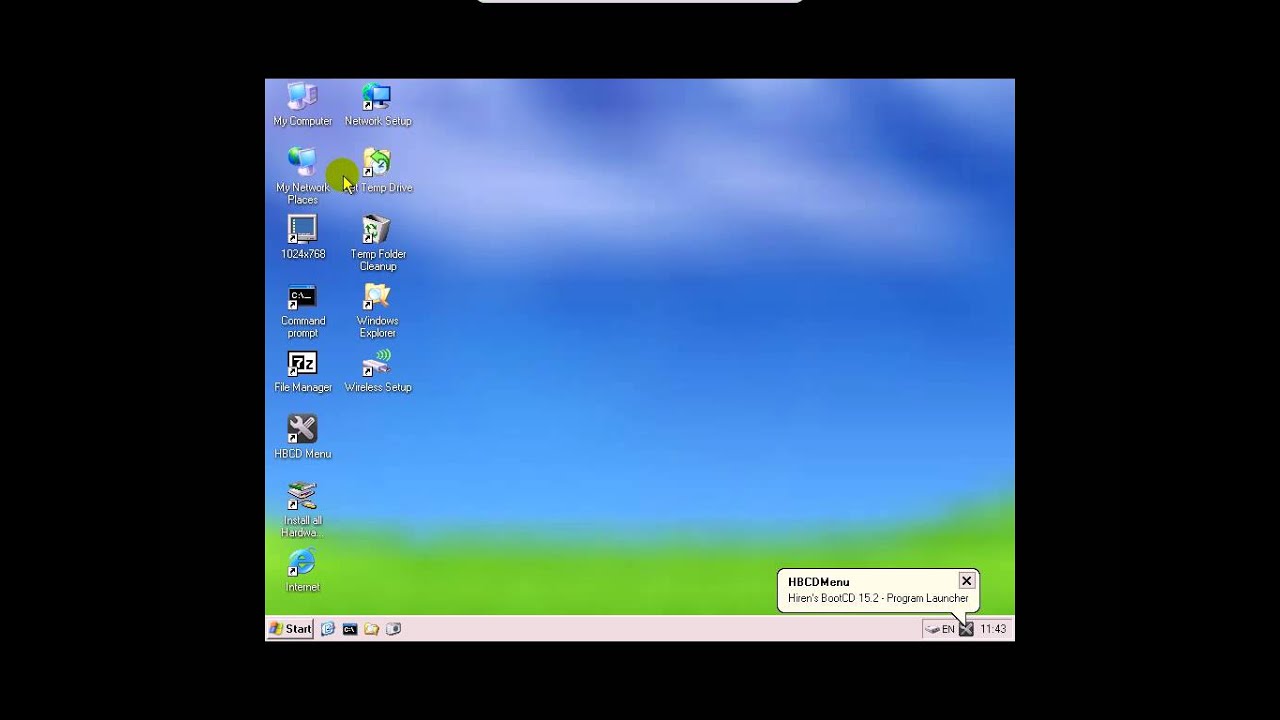Click the Start button
1280x720 pixels.
(290, 629)
